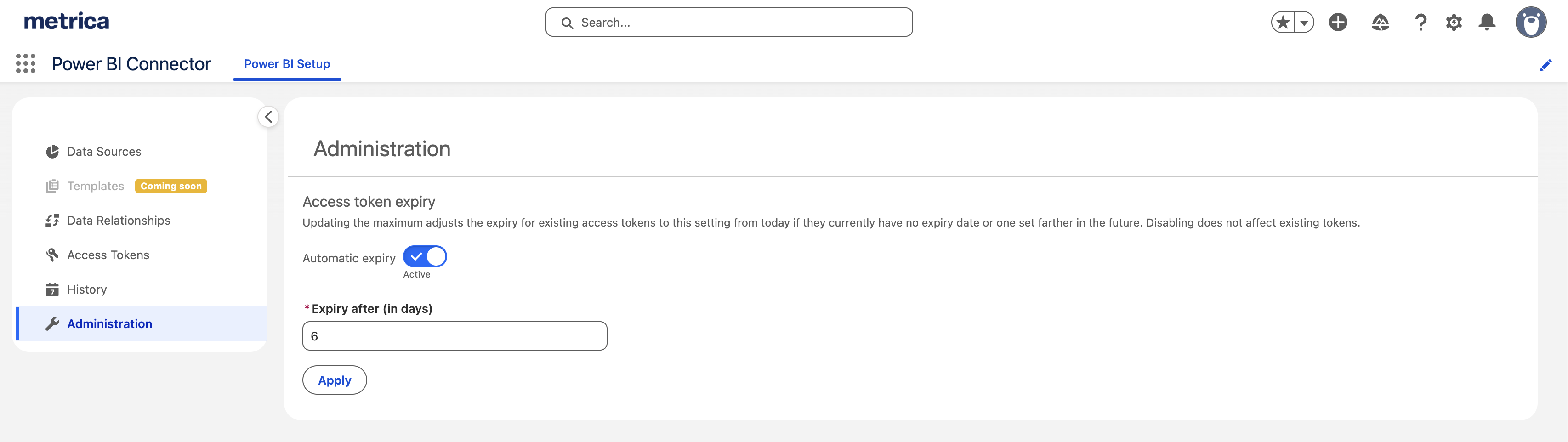The height and width of the screenshot is (442, 1568).
Task: Click the edit page pencil icon
Action: tap(1545, 65)
